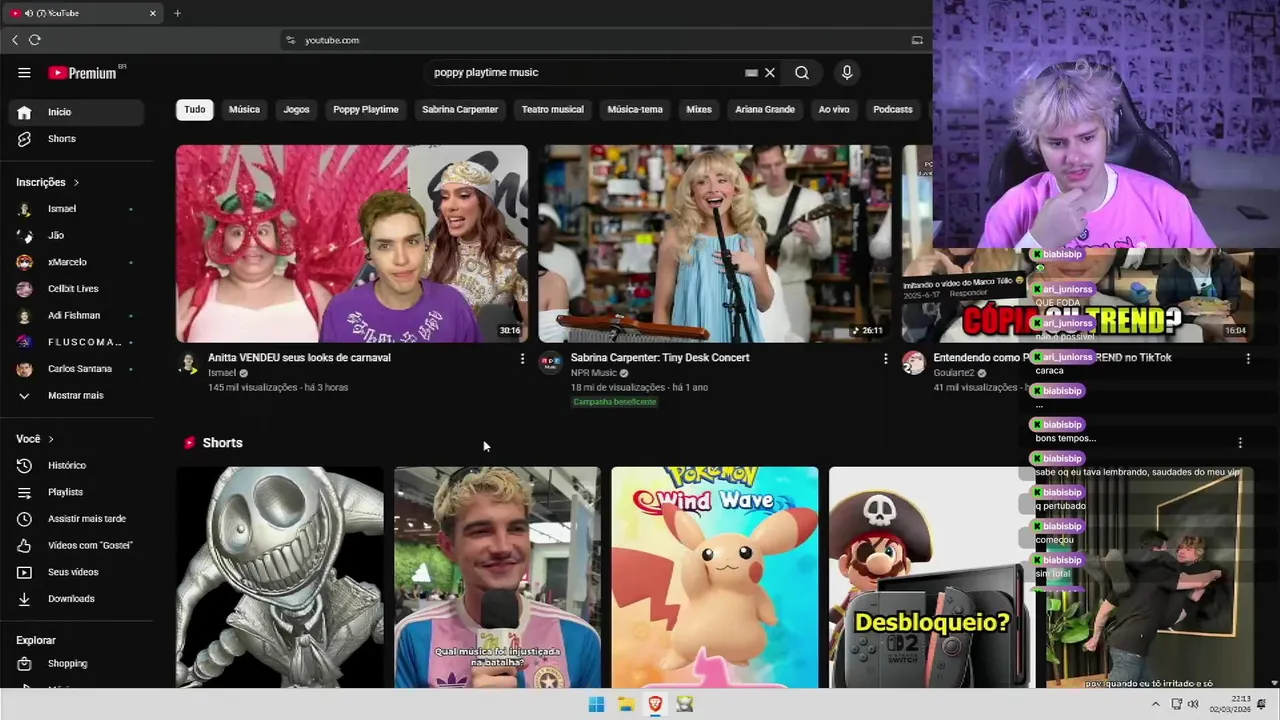This screenshot has width=1280, height=720.
Task: Open the Brave browser taskbar icon
Action: [655, 704]
